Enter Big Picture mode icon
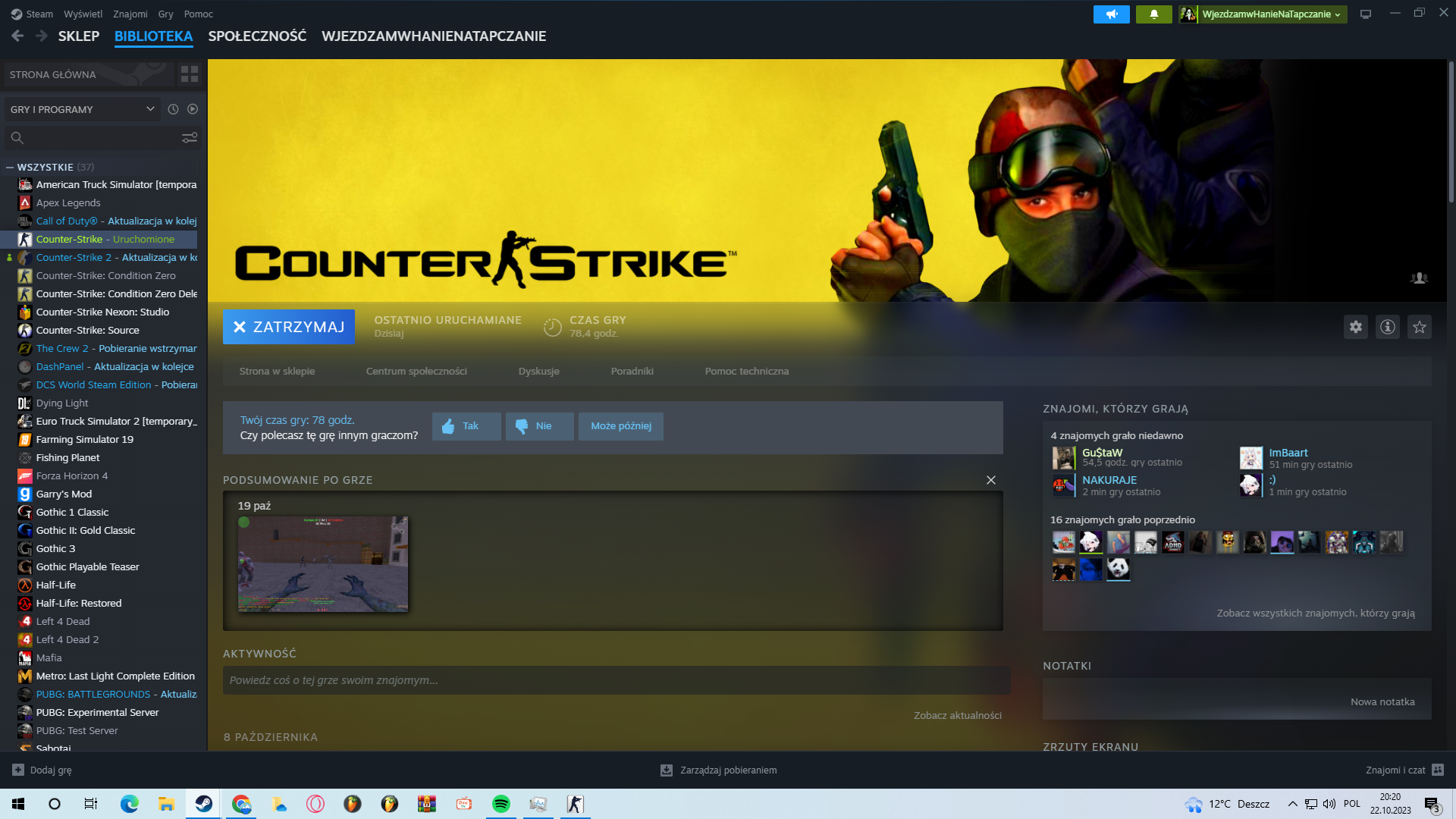 1366,14
